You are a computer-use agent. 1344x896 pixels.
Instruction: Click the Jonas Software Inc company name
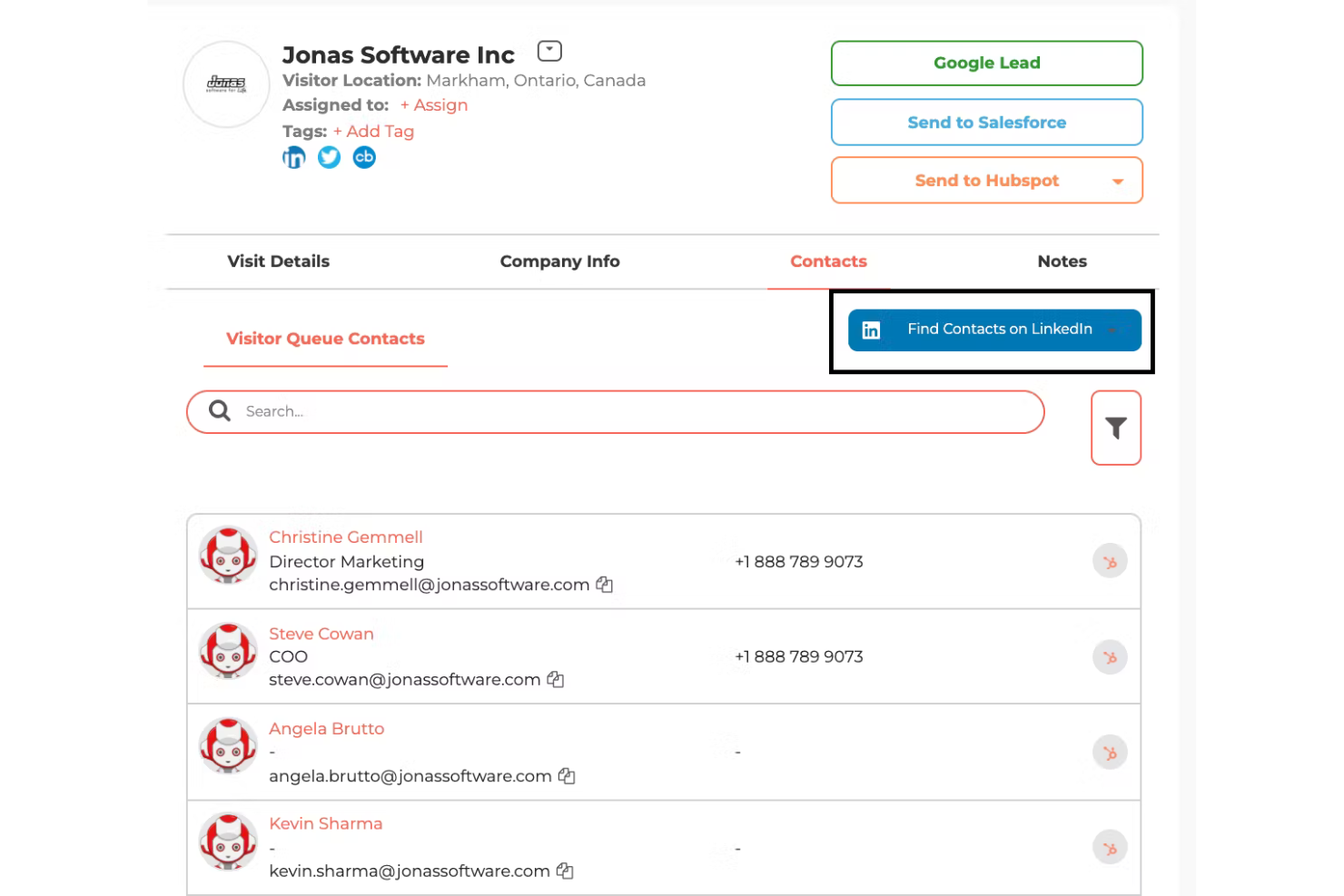pyautogui.click(x=399, y=55)
